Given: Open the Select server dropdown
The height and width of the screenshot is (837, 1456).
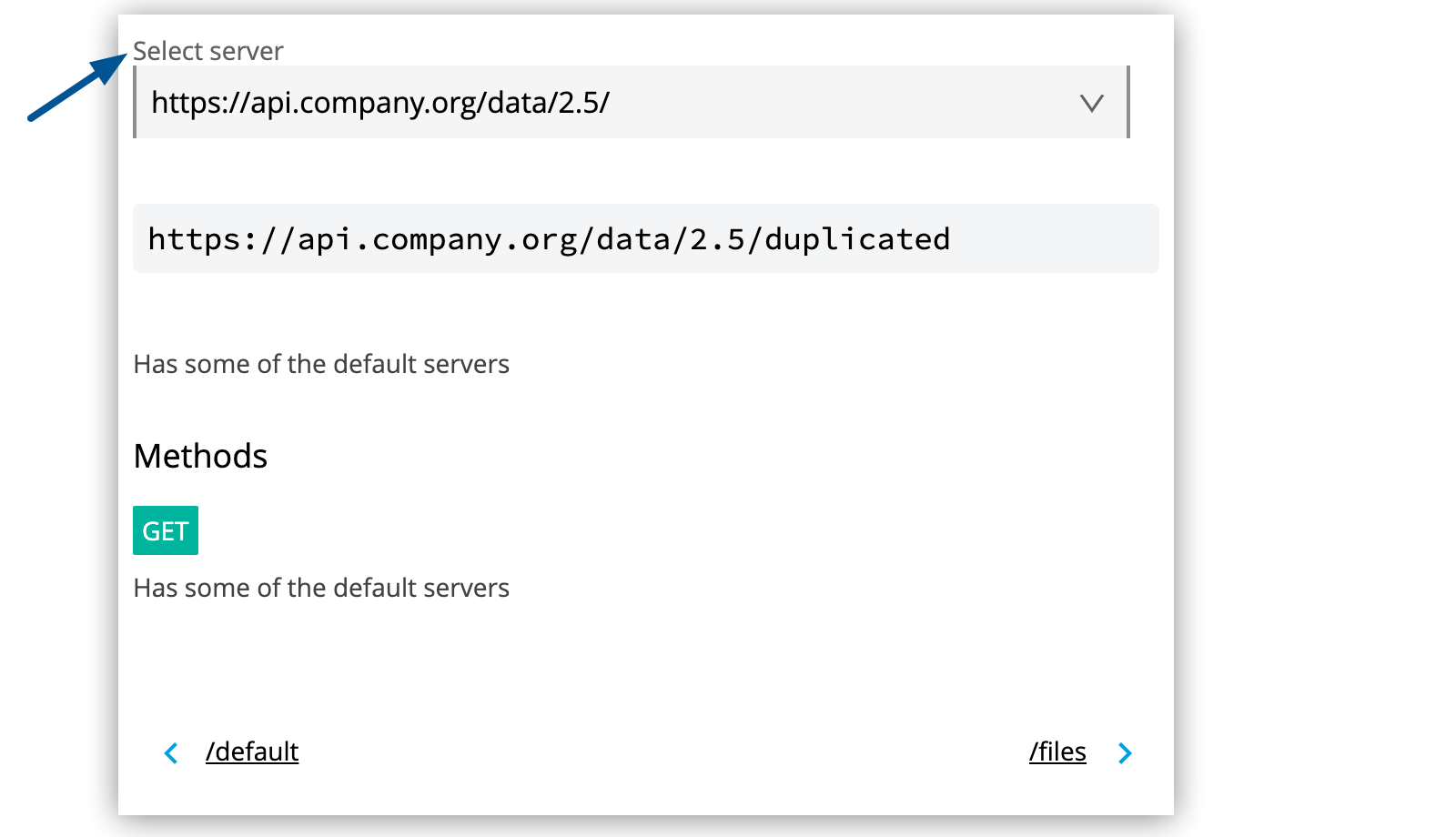Looking at the screenshot, I should click(628, 103).
